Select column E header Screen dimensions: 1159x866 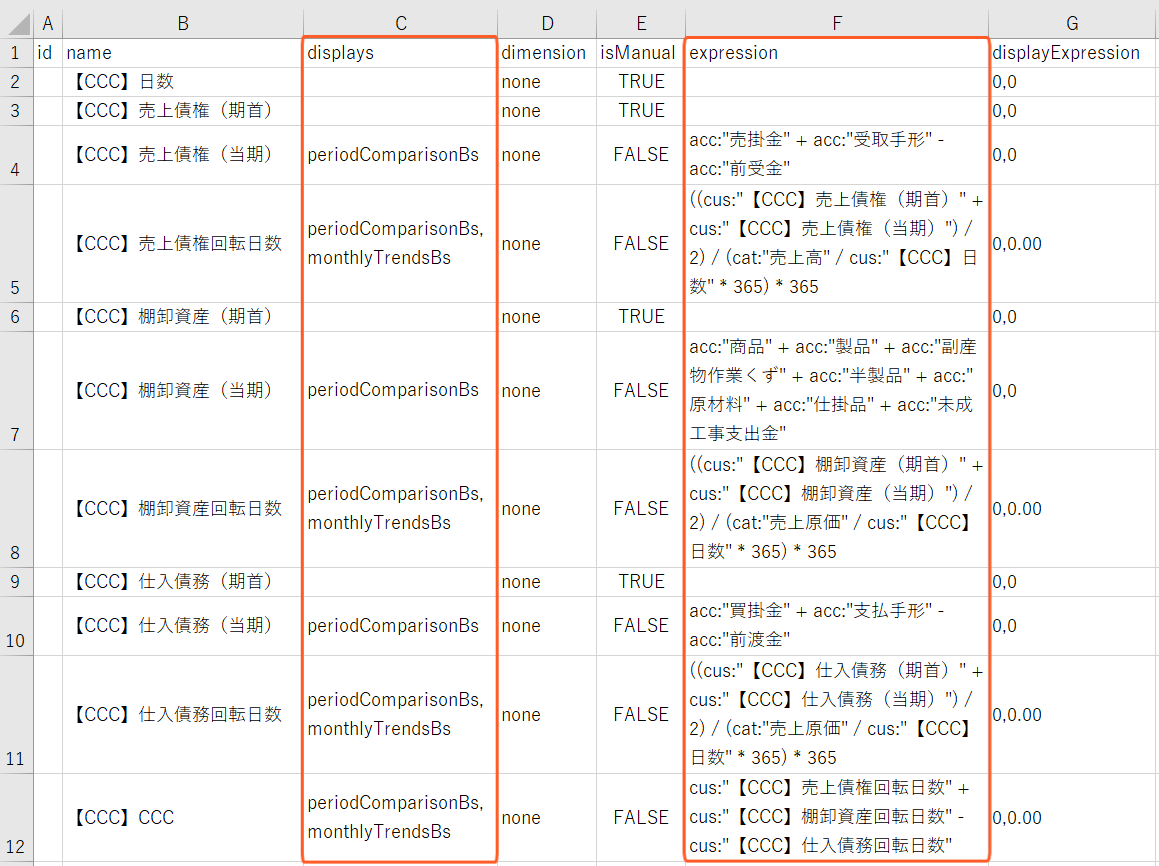(641, 24)
